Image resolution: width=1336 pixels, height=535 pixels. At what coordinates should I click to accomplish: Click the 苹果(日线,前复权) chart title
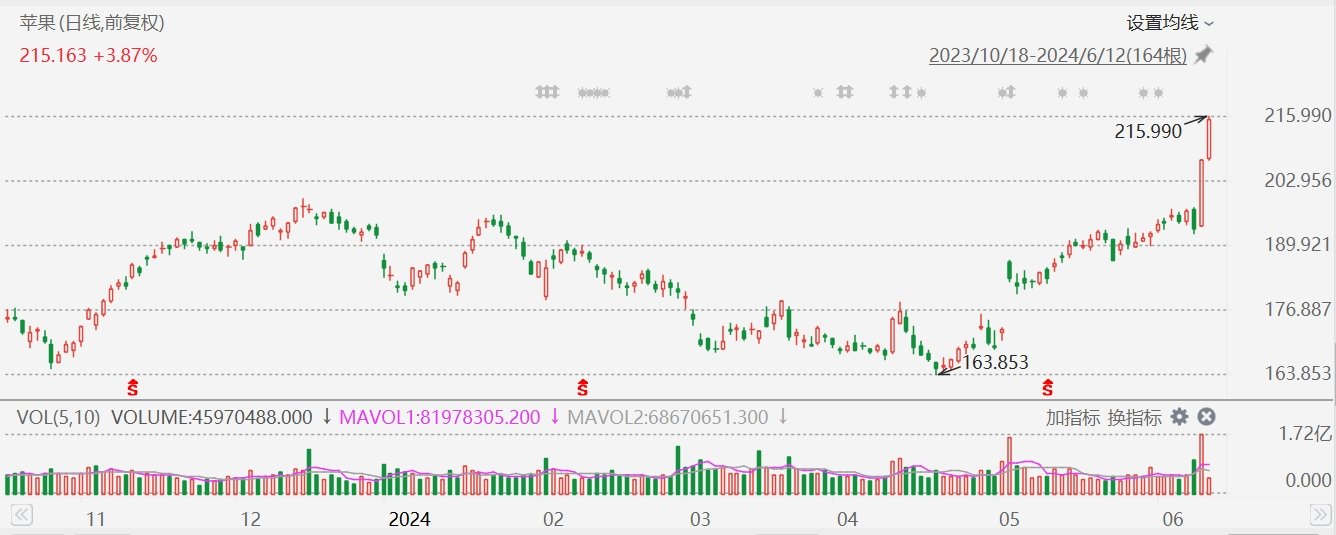tap(92, 23)
